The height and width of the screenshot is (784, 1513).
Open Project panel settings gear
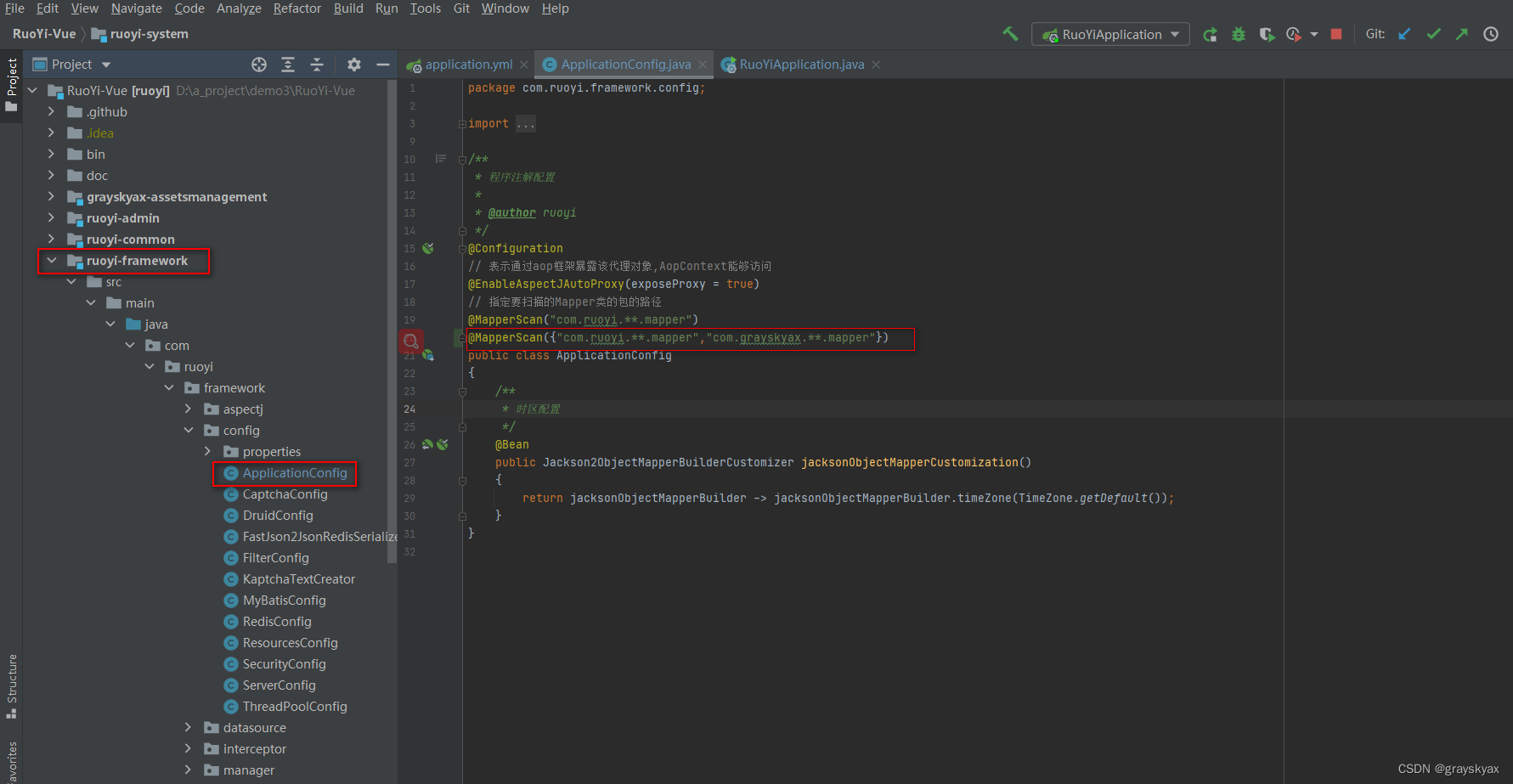point(354,65)
